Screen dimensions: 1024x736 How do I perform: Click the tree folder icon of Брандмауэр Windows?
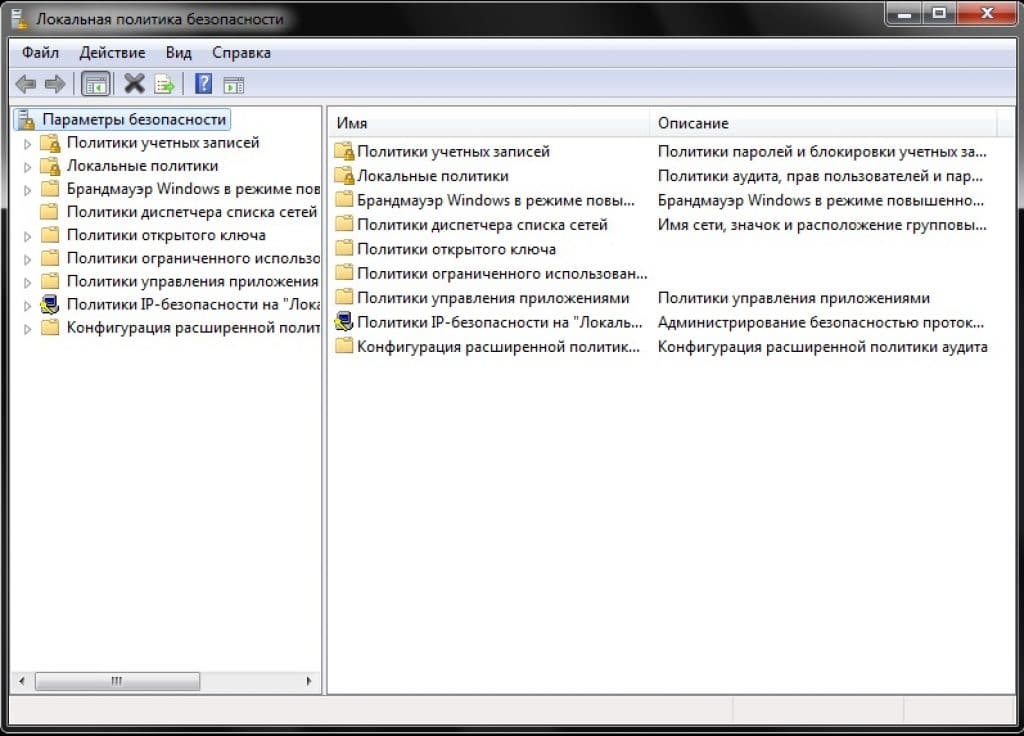coord(50,189)
